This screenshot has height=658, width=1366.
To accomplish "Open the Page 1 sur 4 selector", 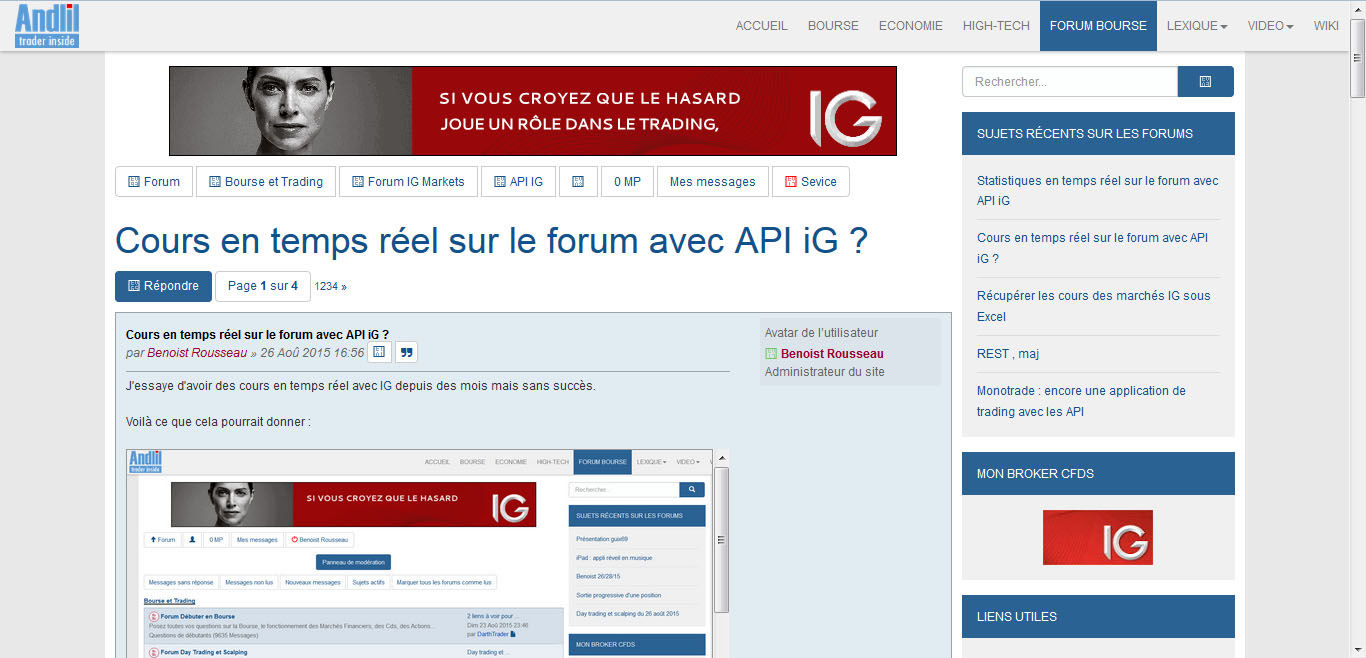I will [263, 286].
